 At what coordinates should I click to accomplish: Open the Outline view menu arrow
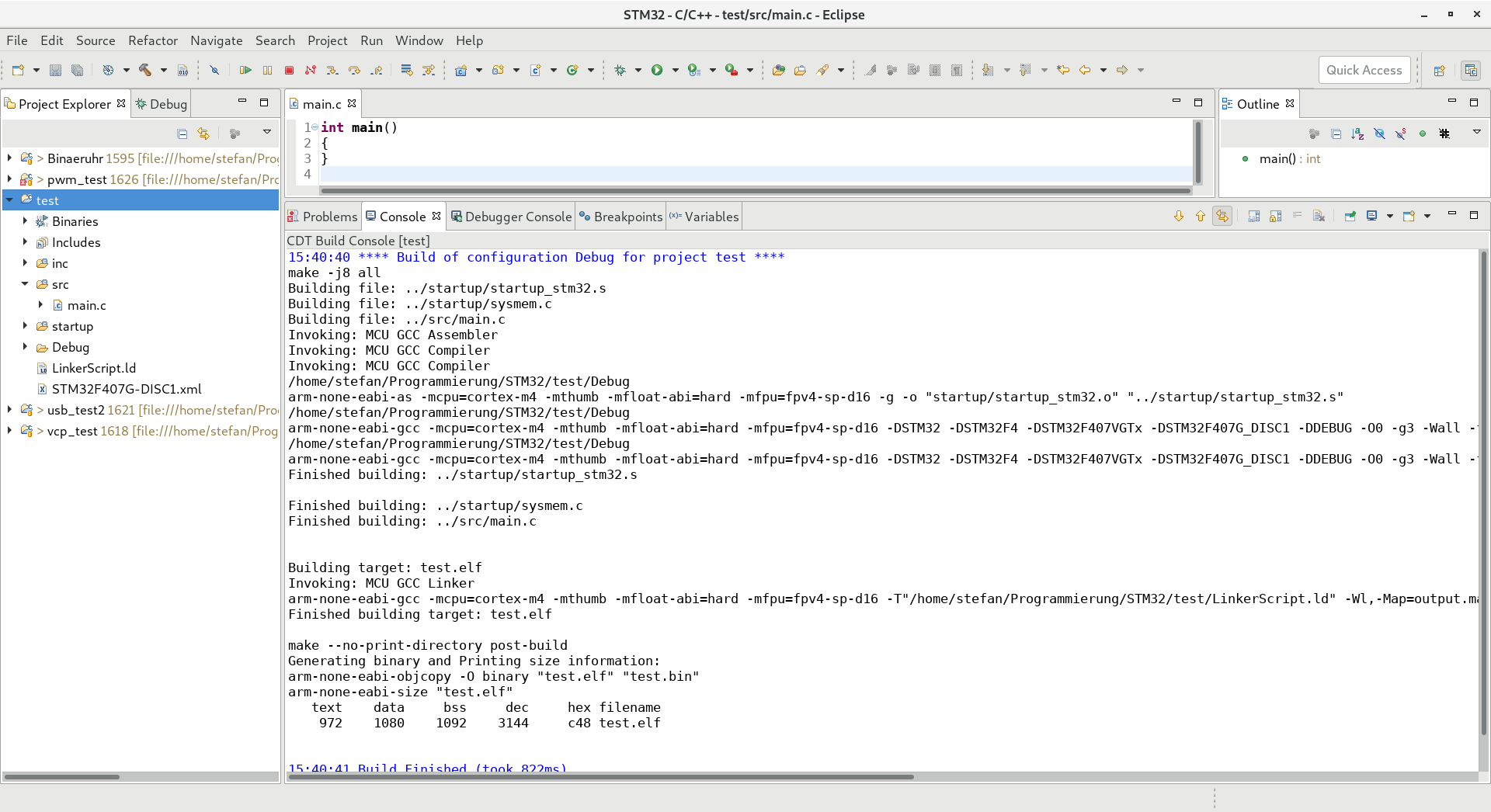pyautogui.click(x=1477, y=132)
